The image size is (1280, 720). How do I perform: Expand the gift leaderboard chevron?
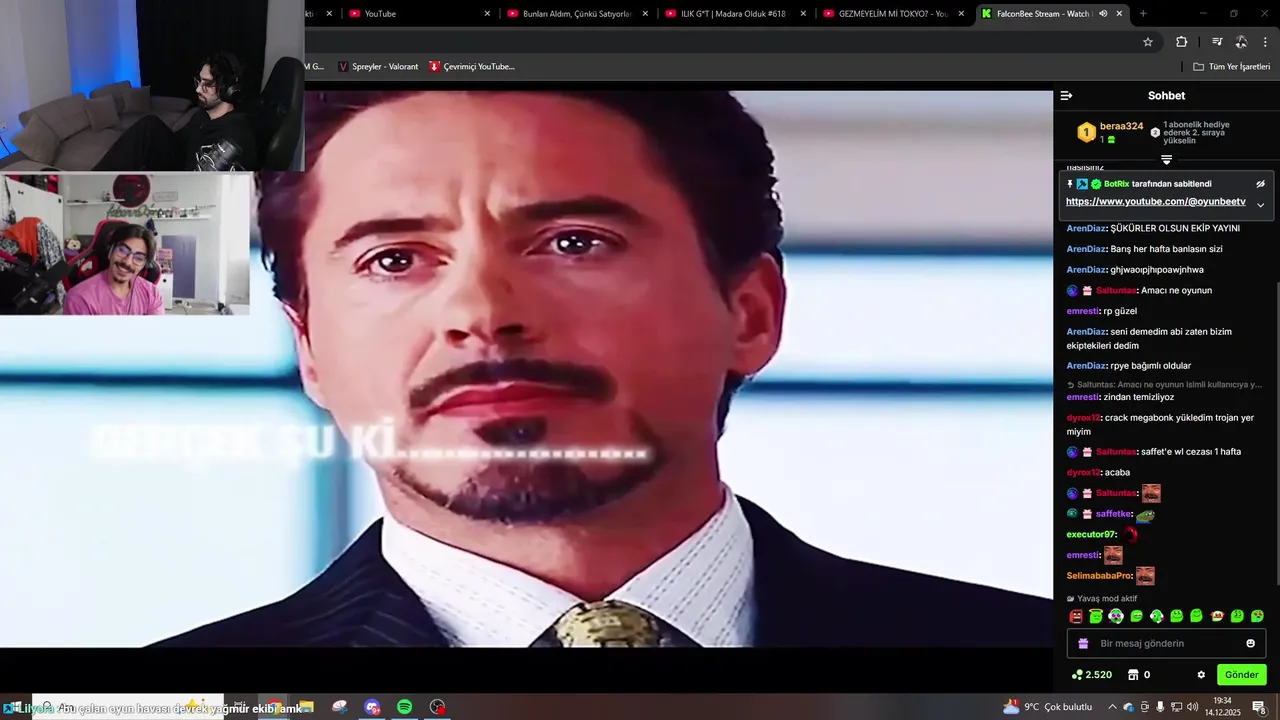point(1166,160)
